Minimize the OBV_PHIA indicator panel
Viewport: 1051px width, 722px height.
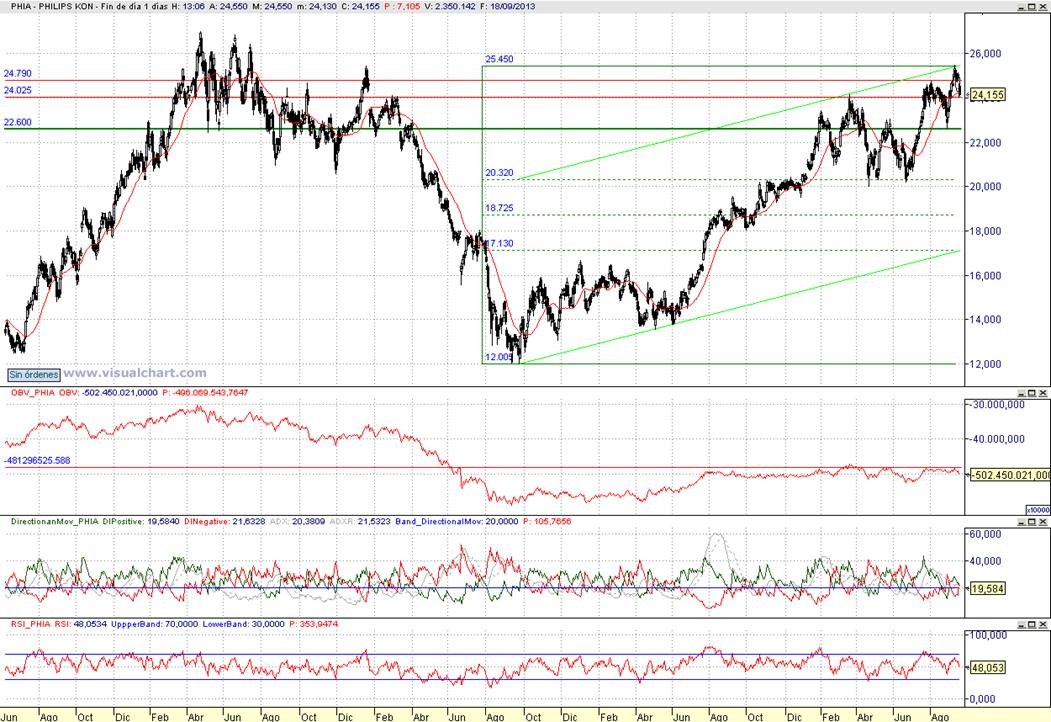pyautogui.click(x=1020, y=393)
